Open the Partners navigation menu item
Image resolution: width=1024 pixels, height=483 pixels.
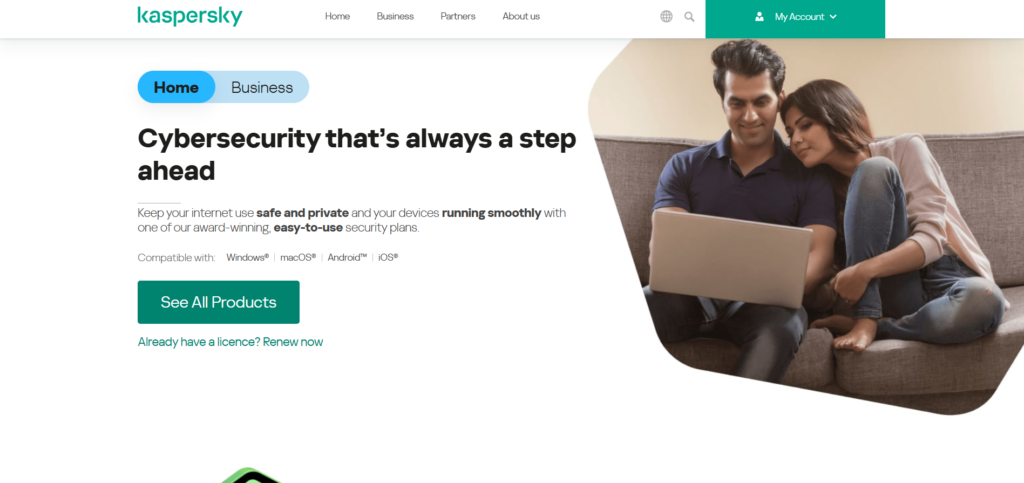(x=458, y=16)
